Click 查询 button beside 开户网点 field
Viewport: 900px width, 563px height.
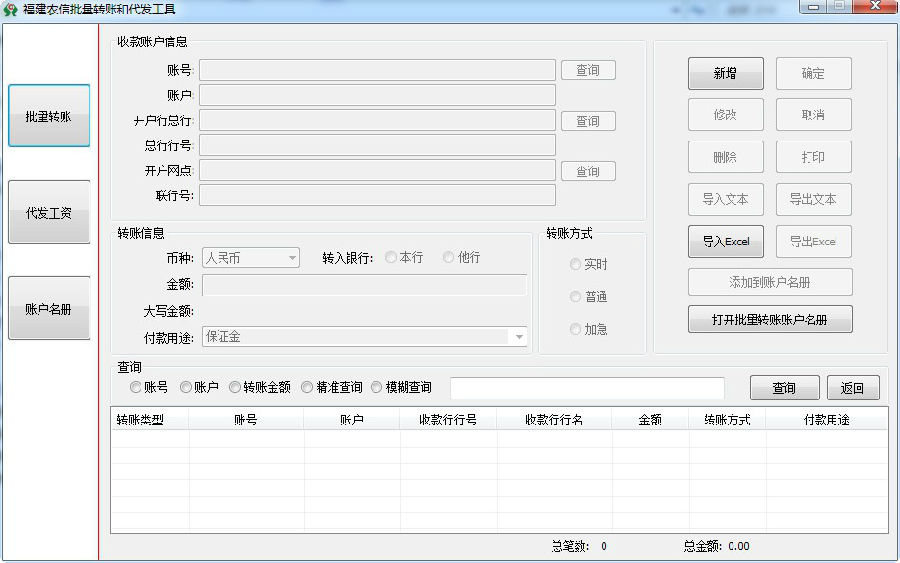pos(588,171)
